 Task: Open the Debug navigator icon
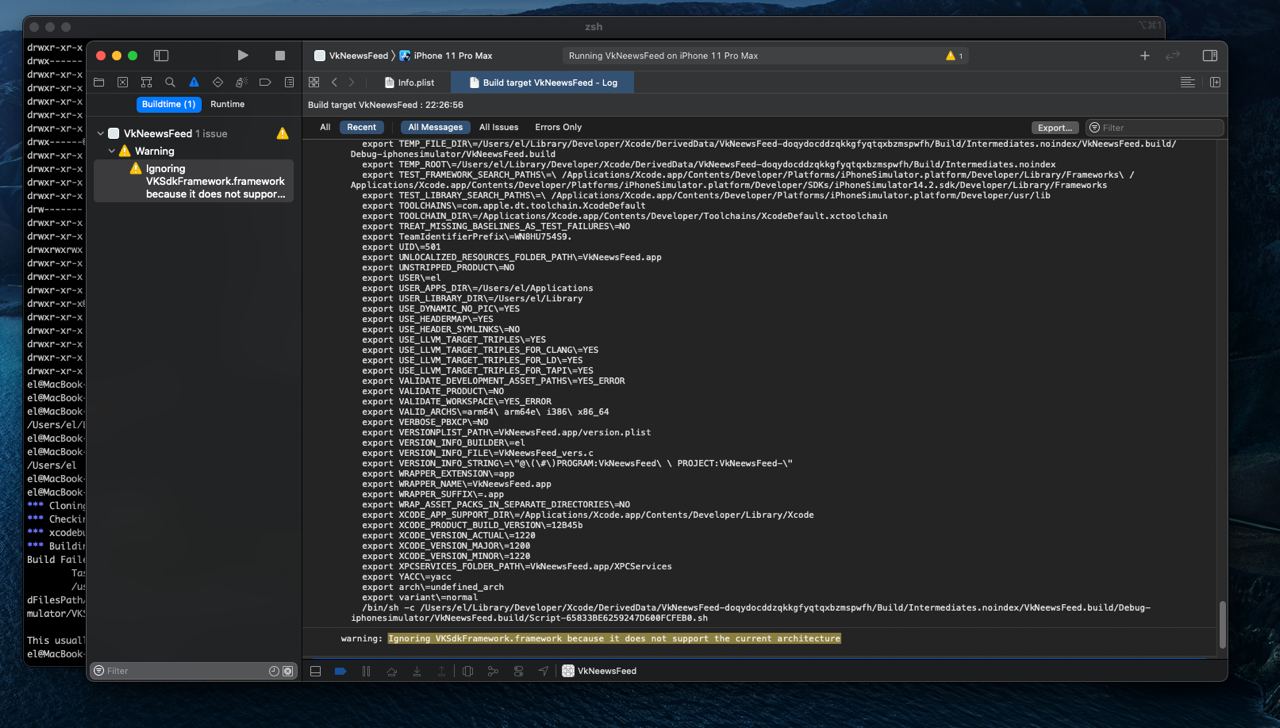click(x=241, y=82)
